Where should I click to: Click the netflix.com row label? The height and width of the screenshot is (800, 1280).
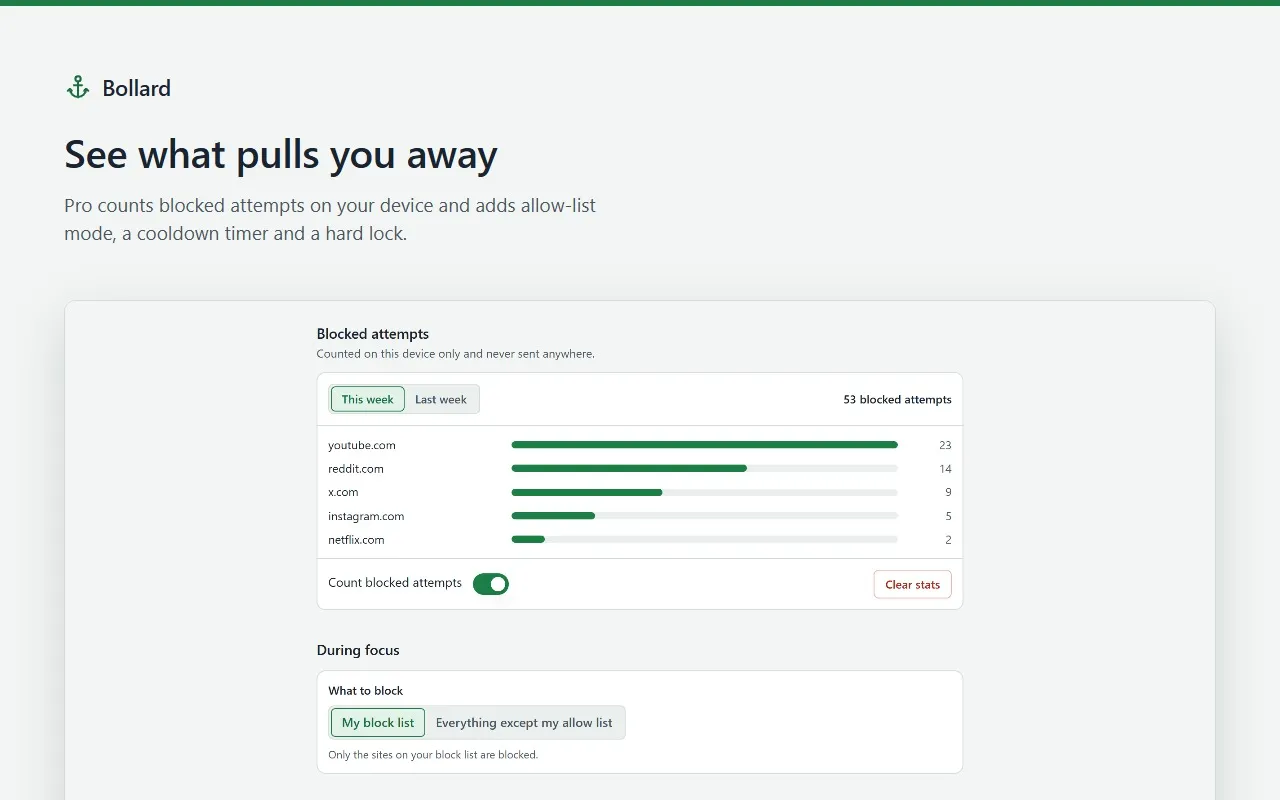tap(356, 539)
